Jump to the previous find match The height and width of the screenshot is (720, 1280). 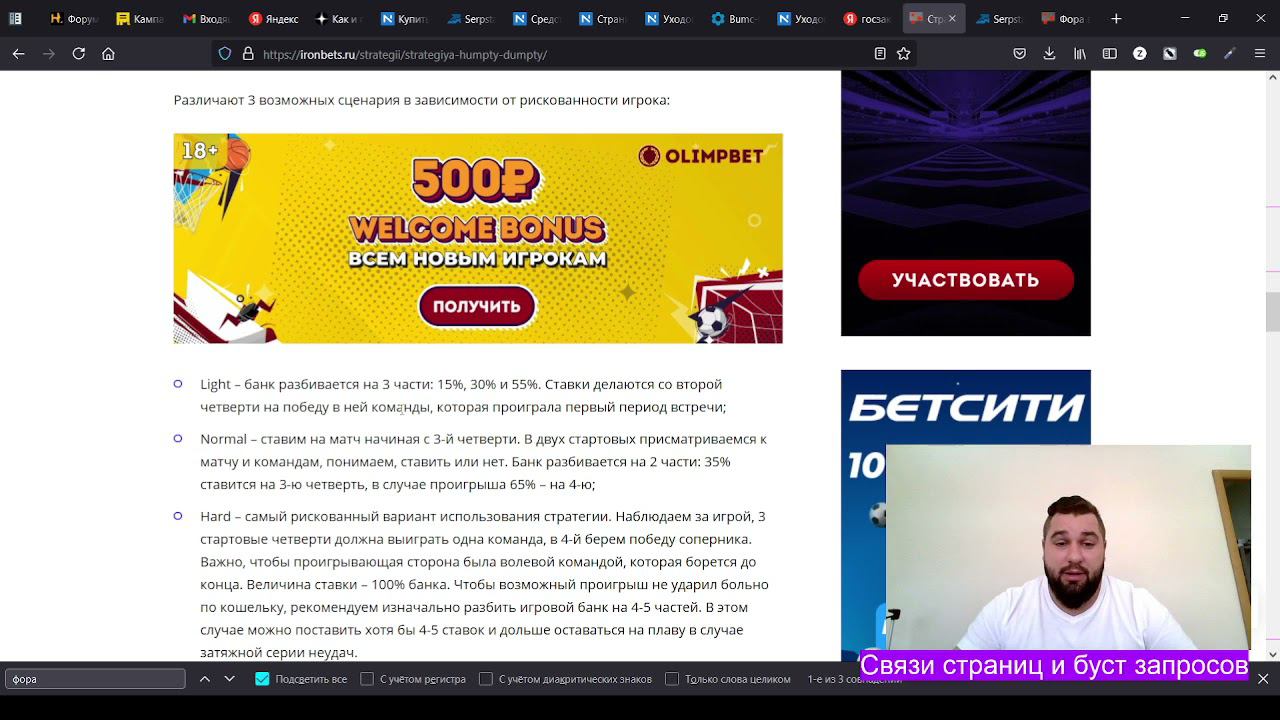(205, 679)
